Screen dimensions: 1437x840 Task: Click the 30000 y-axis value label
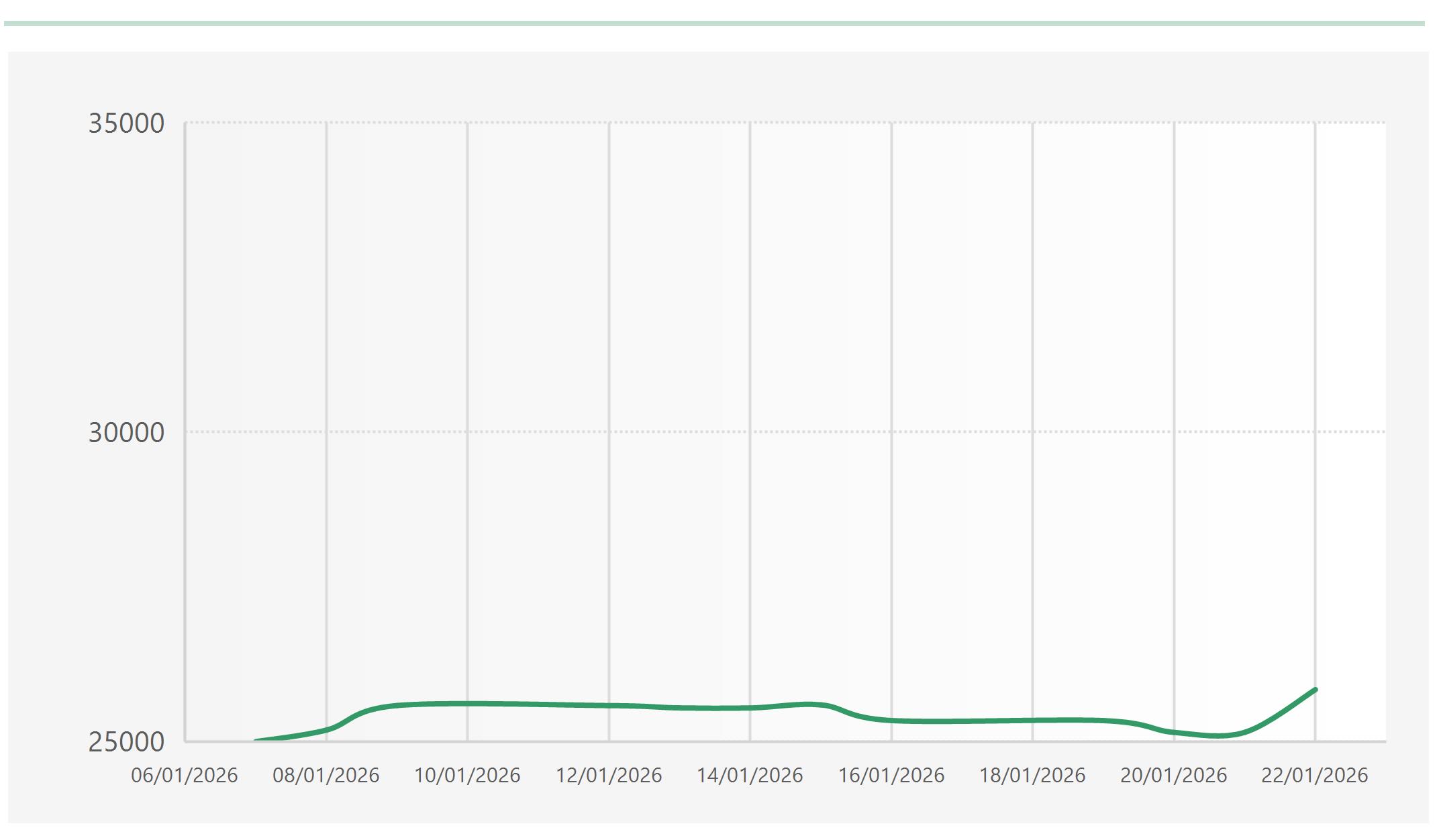point(127,433)
